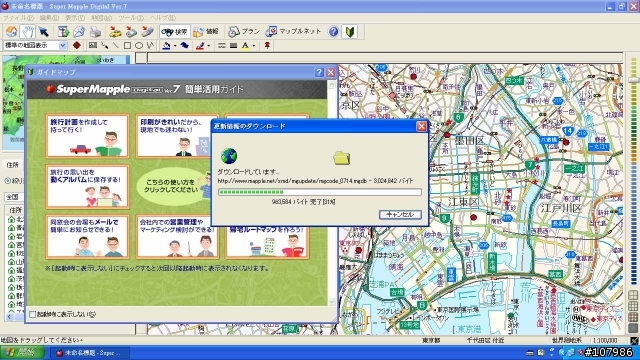Screen dimensions: 640x360
Task: Click 千代田区 付近 in the status bar
Action: pyautogui.click(x=485, y=340)
